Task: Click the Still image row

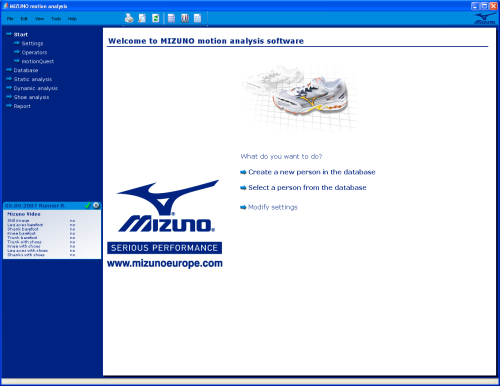Action: pyautogui.click(x=41, y=220)
